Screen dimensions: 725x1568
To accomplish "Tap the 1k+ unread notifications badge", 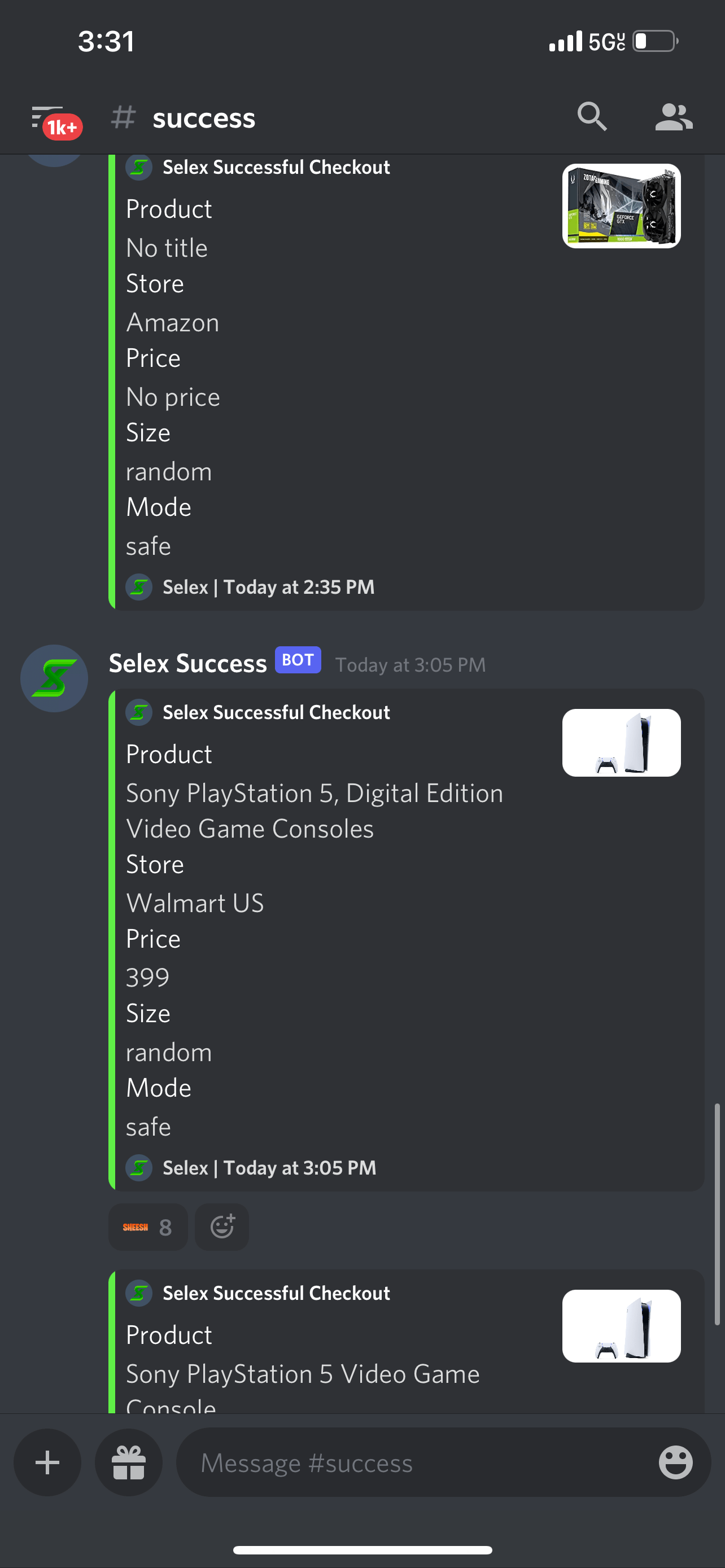I will pyautogui.click(x=62, y=126).
